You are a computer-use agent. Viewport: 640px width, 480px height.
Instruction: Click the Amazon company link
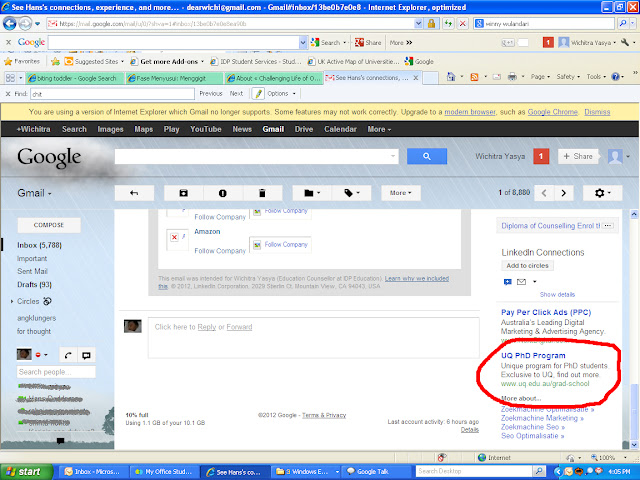[x=207, y=231]
